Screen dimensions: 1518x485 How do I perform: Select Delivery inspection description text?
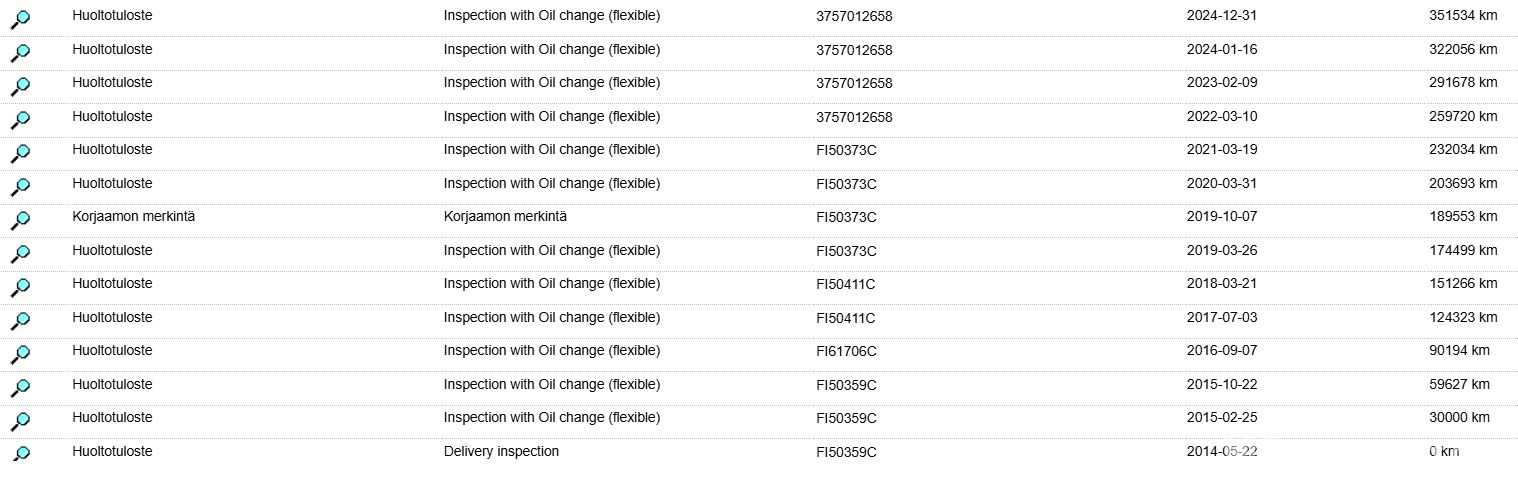[x=501, y=451]
